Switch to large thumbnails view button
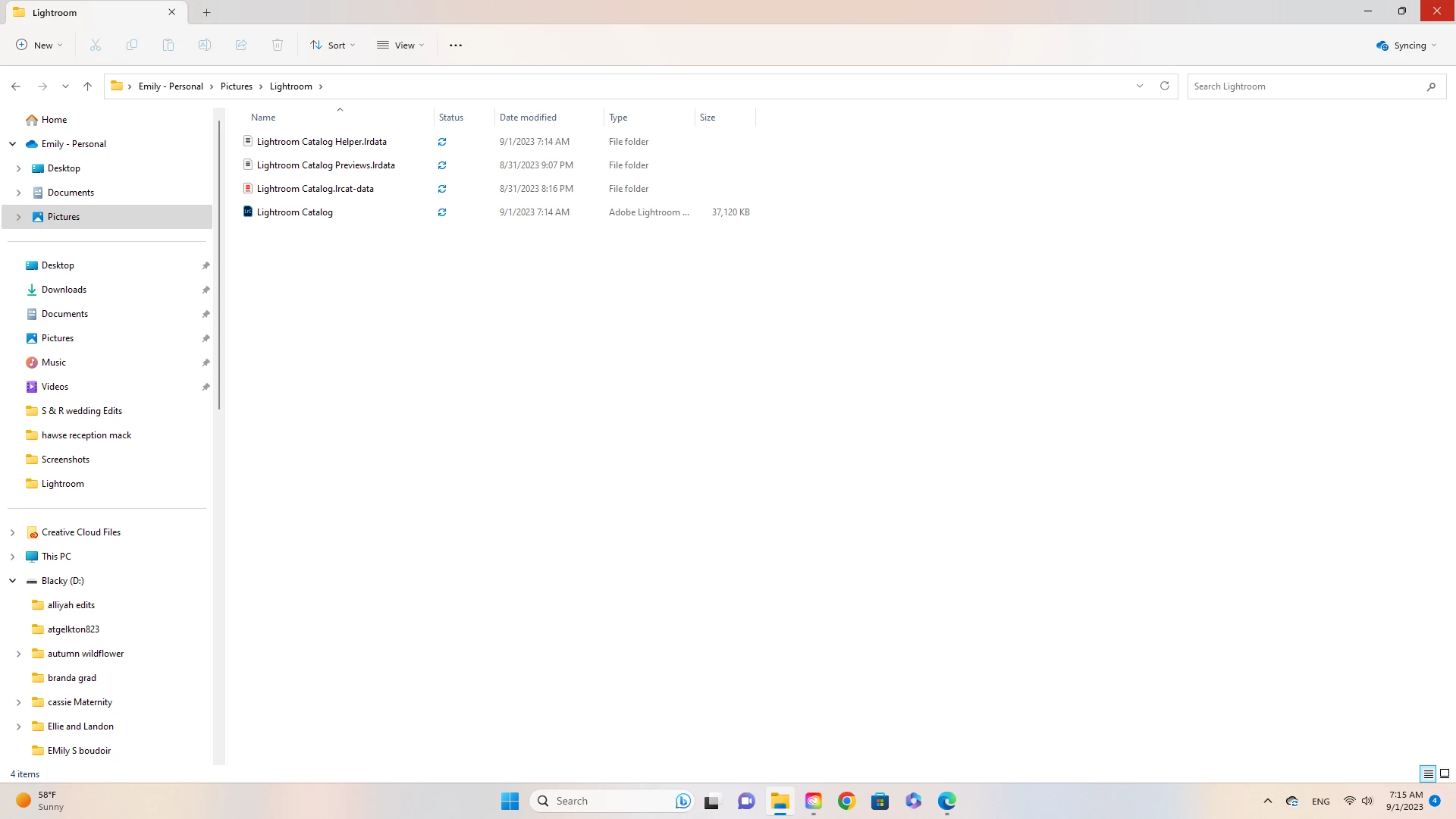Screen dimensions: 1456x819 (x=1445, y=774)
